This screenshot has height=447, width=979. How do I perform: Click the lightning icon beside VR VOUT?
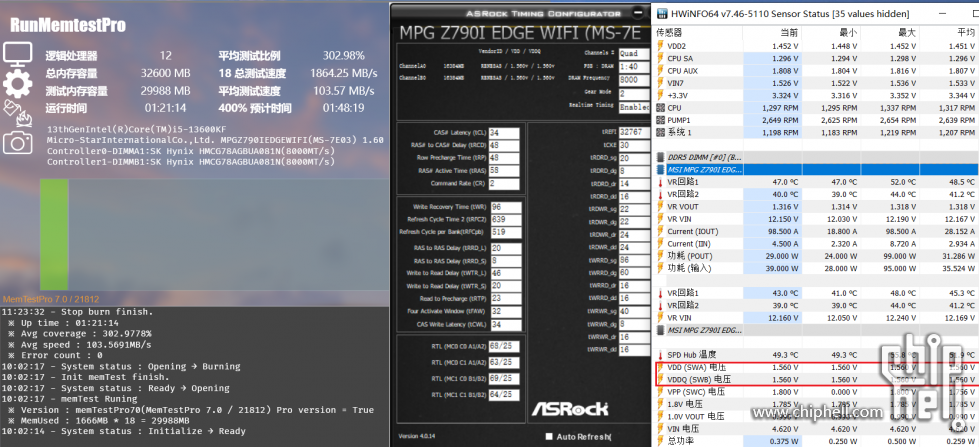click(661, 207)
